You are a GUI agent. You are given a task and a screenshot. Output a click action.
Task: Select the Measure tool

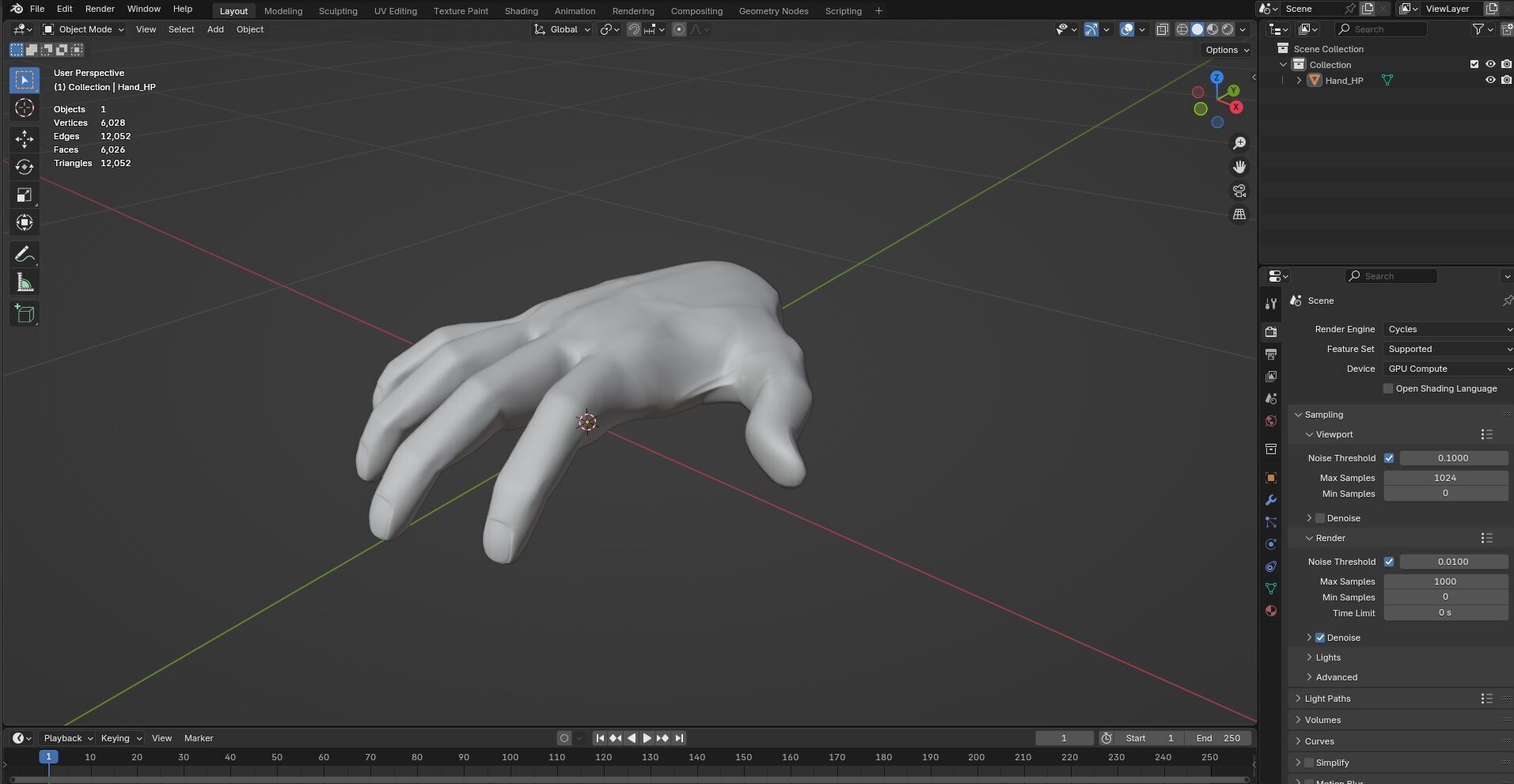coord(25,283)
